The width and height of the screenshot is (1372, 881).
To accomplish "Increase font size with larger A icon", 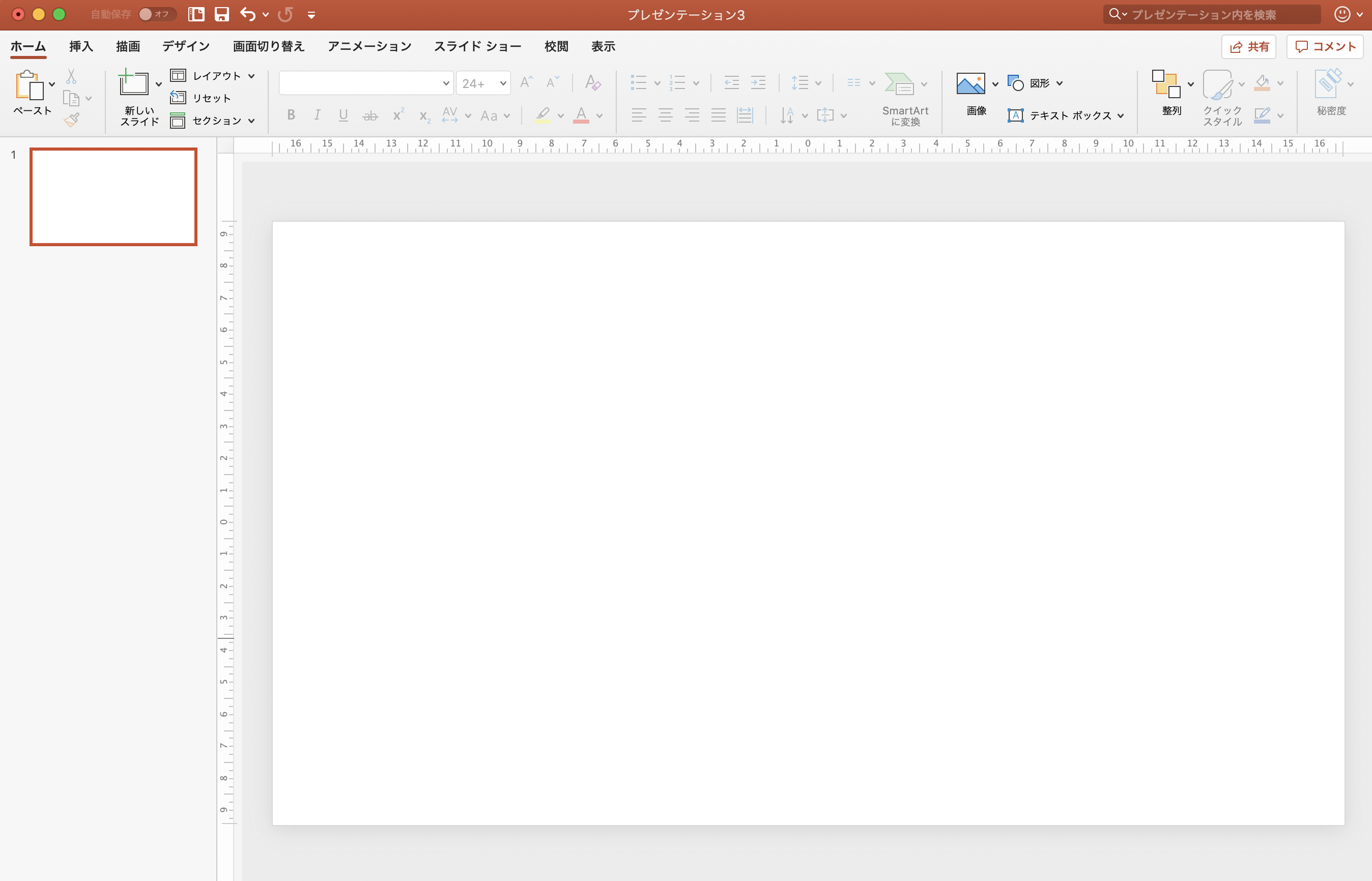I will tap(526, 83).
